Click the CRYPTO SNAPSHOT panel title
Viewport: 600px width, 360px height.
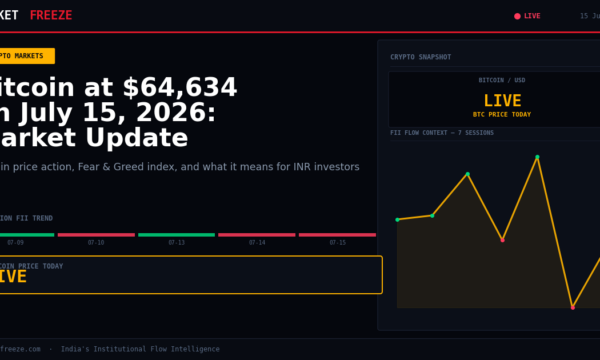point(421,57)
